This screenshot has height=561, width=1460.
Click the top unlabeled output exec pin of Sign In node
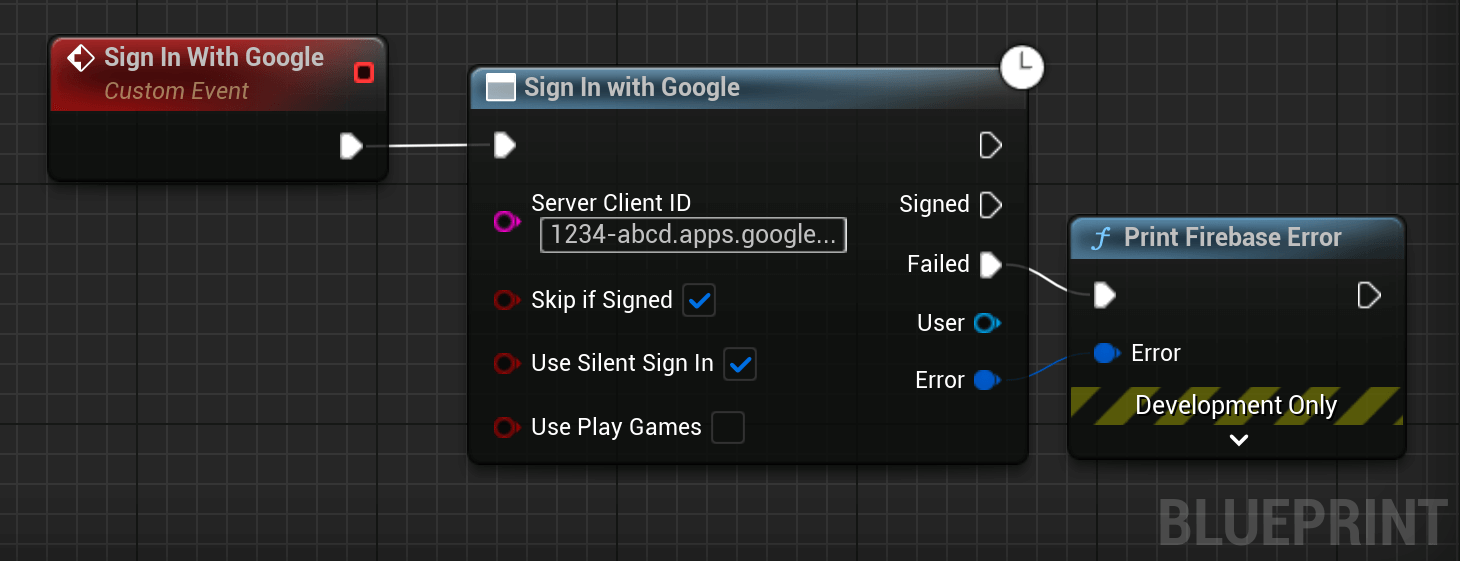[990, 146]
